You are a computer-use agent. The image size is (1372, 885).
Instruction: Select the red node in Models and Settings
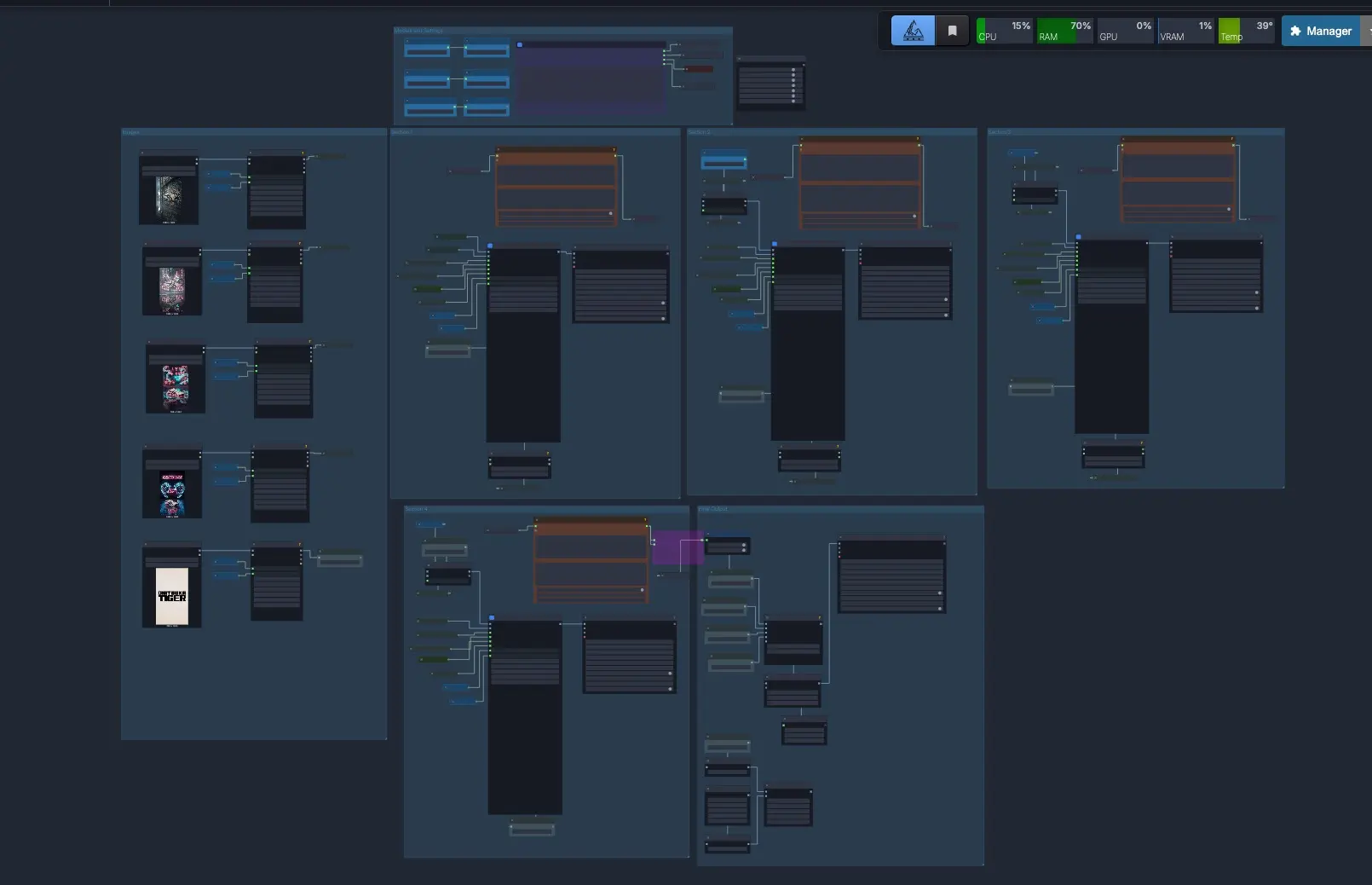(x=699, y=69)
